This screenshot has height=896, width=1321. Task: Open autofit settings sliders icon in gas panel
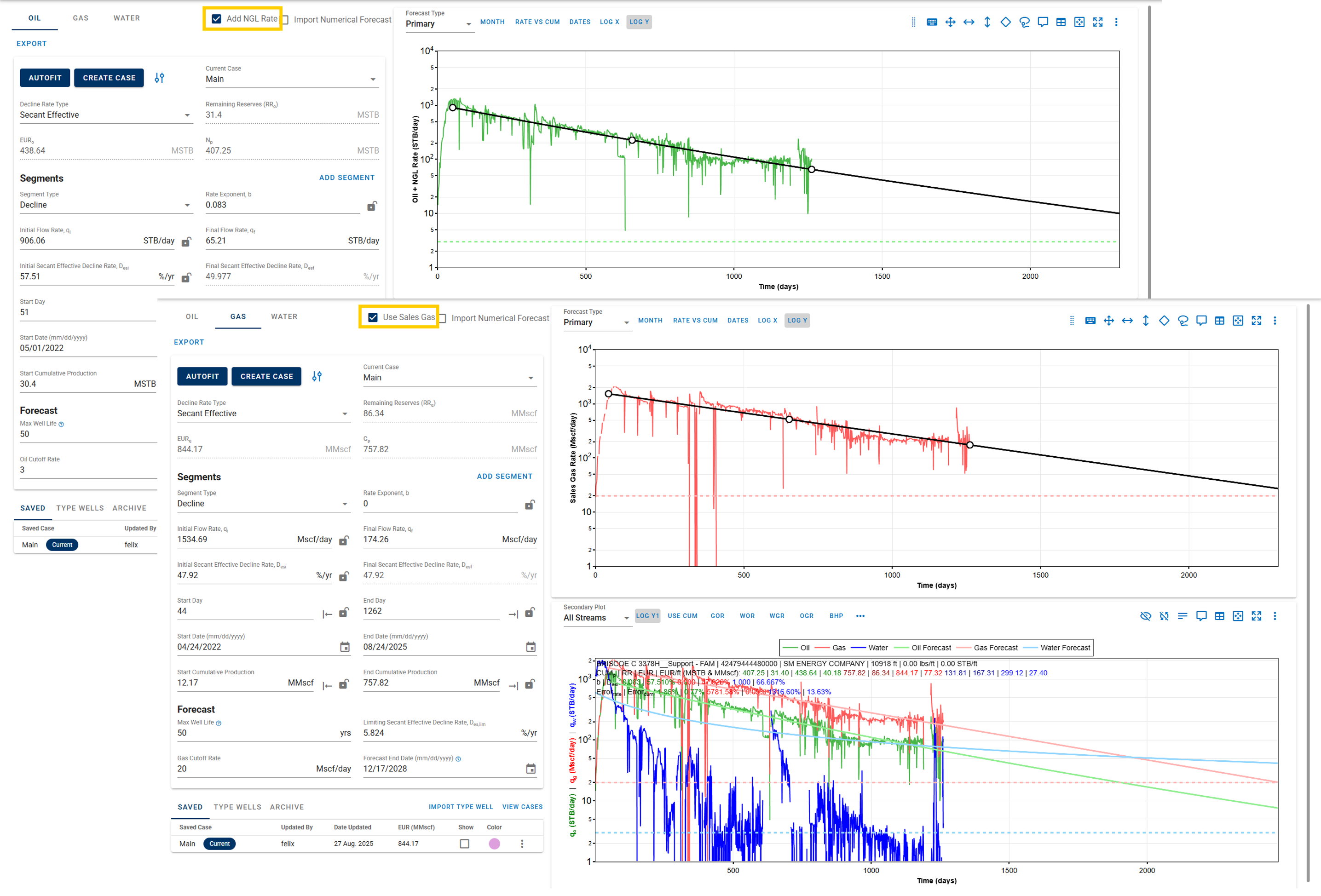(317, 376)
